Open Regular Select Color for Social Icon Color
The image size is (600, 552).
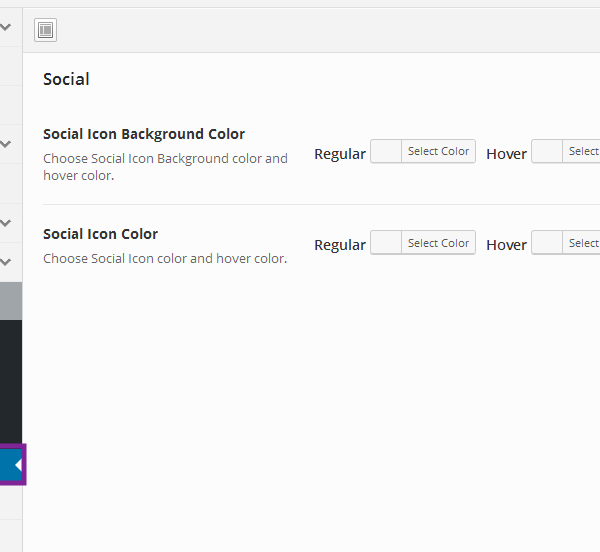438,243
